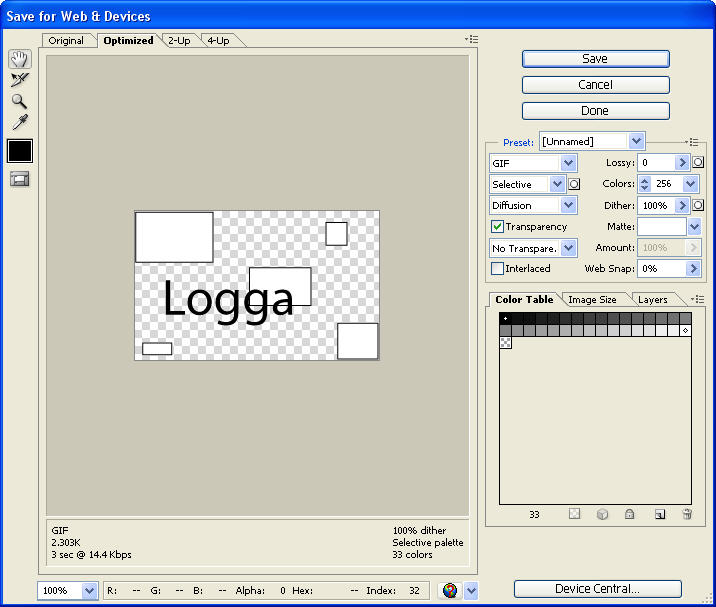
Task: Click the 'Selective palette' info text
Action: [428, 543]
